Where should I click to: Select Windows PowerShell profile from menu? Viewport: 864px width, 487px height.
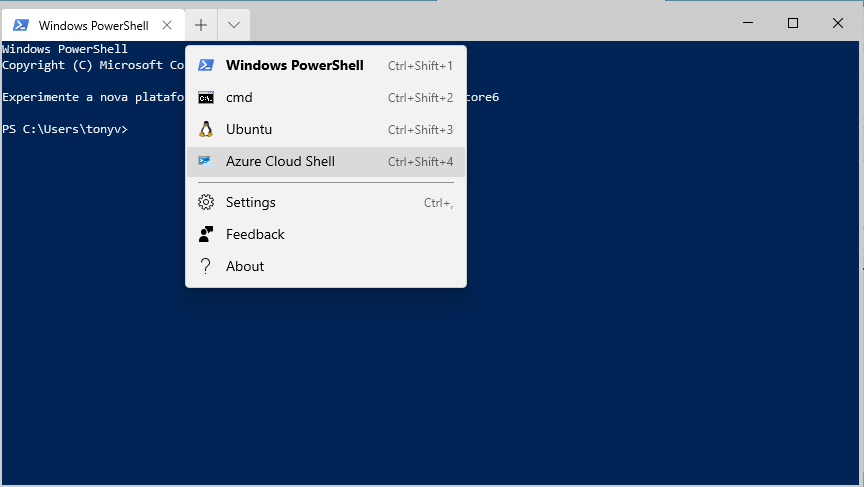pos(326,65)
